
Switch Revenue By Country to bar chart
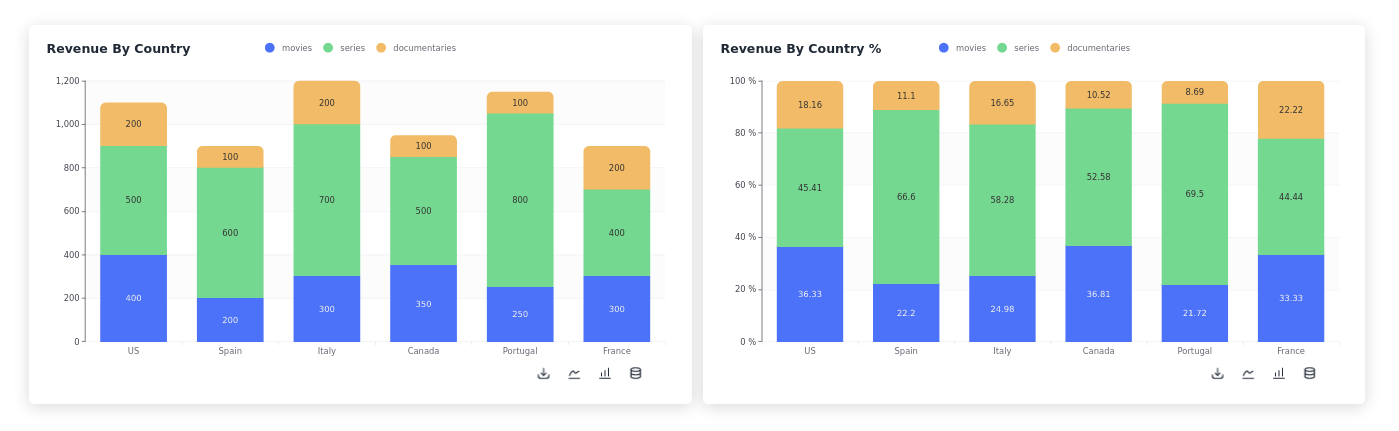605,373
